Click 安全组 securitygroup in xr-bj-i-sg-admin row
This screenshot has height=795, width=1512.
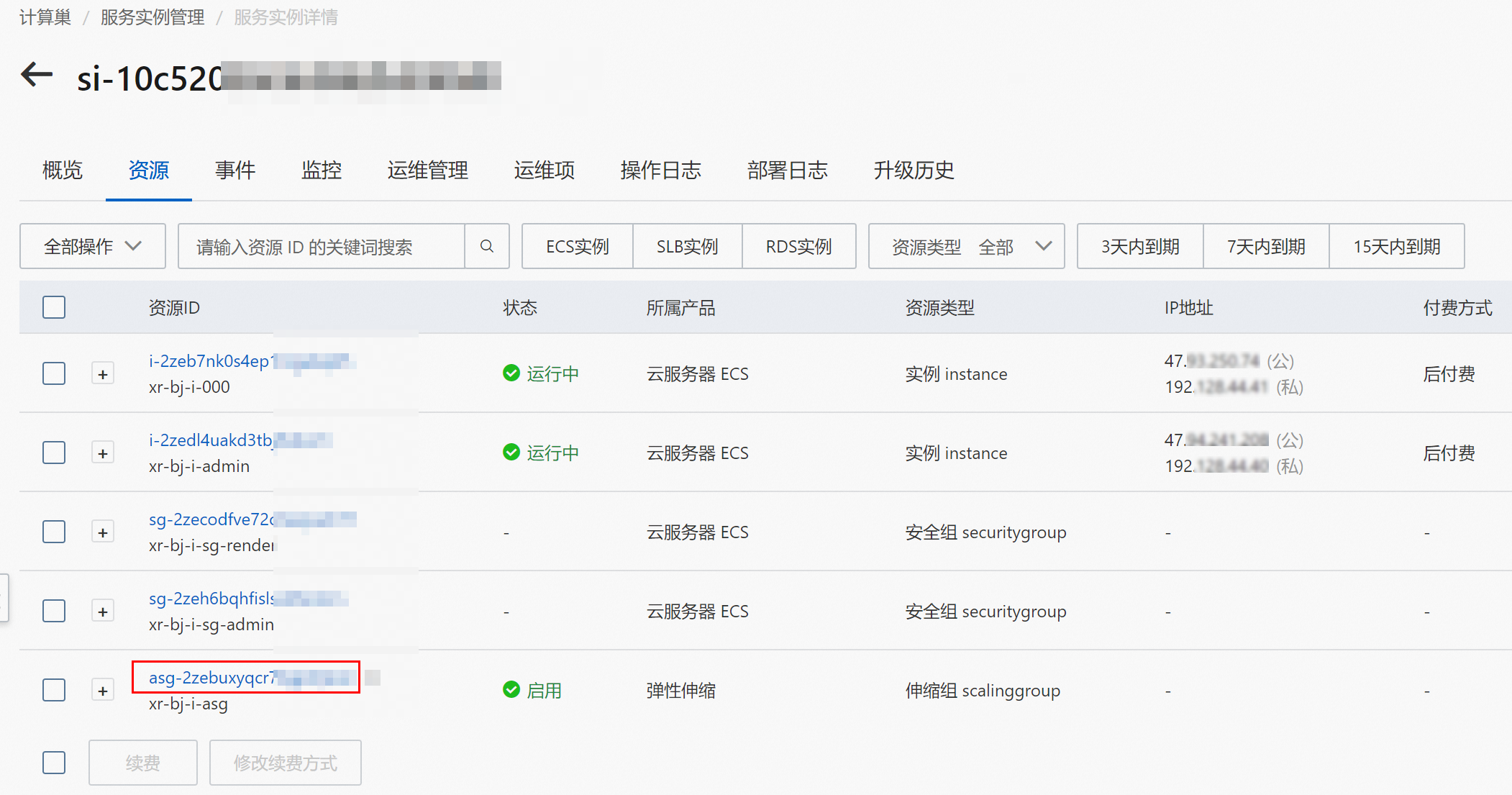[985, 612]
